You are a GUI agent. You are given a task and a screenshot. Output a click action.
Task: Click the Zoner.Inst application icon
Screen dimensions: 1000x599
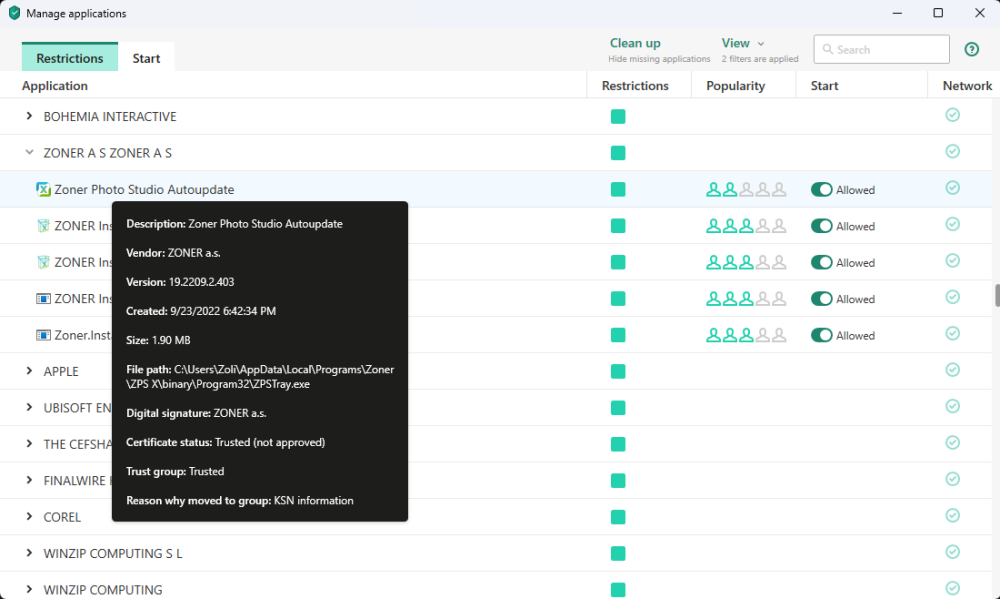tap(44, 334)
